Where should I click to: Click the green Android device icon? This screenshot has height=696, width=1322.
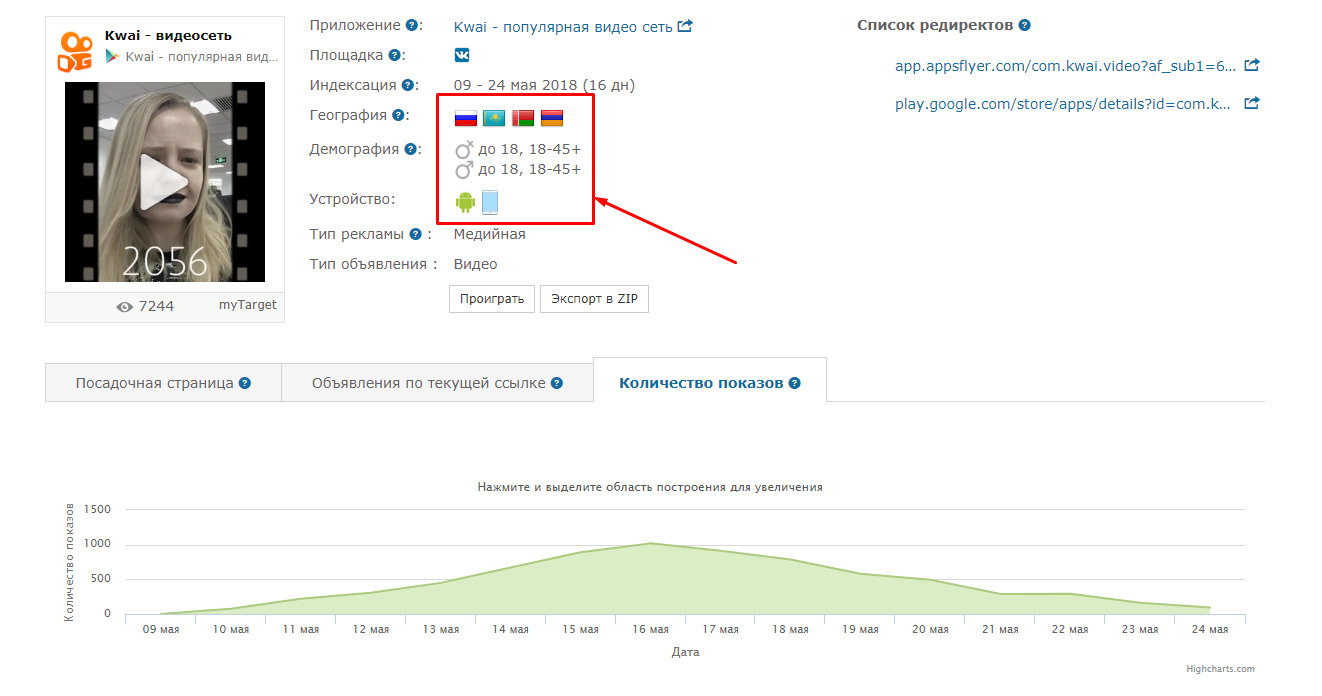(x=465, y=202)
